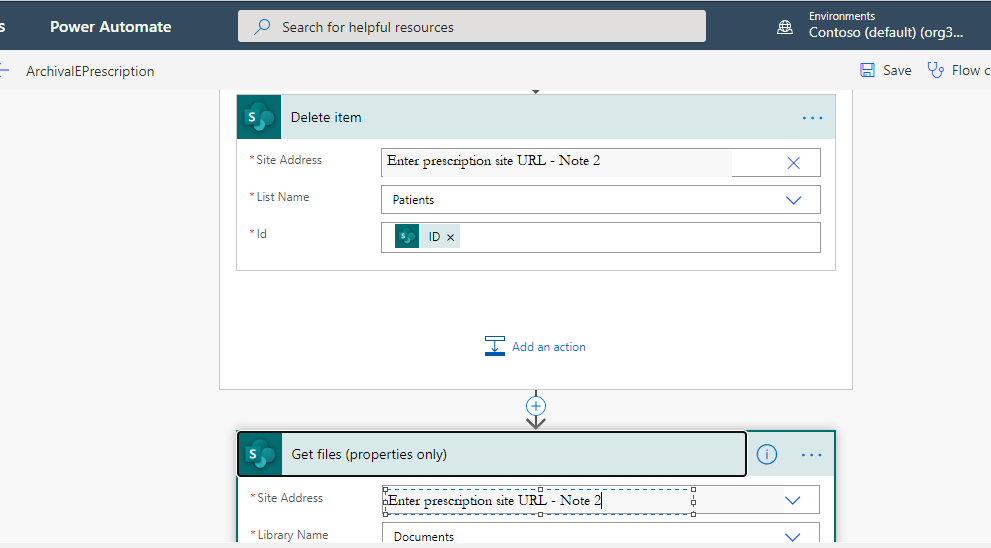Click SharePoint icon on Get files action
991x548 pixels.
click(260, 454)
